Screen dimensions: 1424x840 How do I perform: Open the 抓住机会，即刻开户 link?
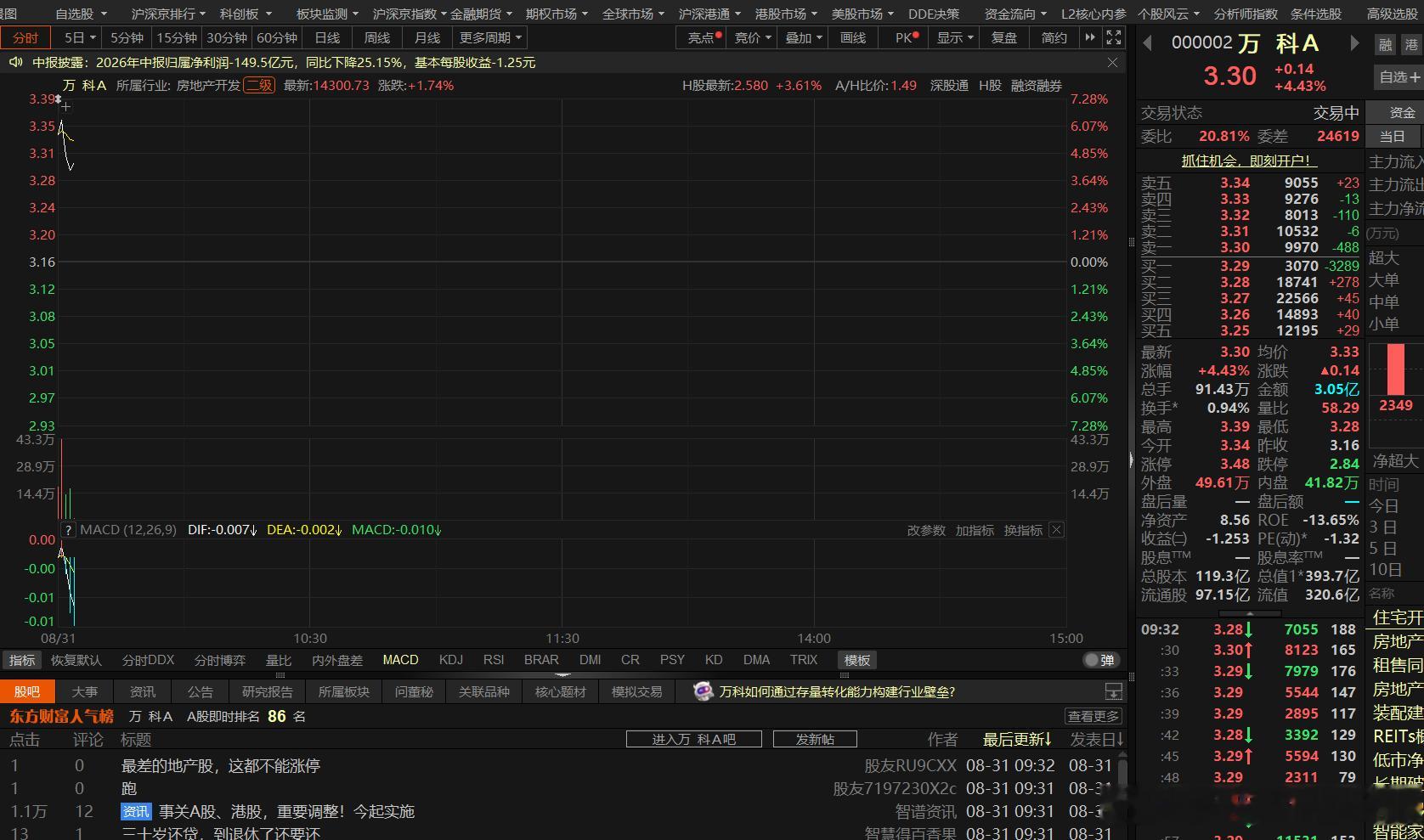1249,161
